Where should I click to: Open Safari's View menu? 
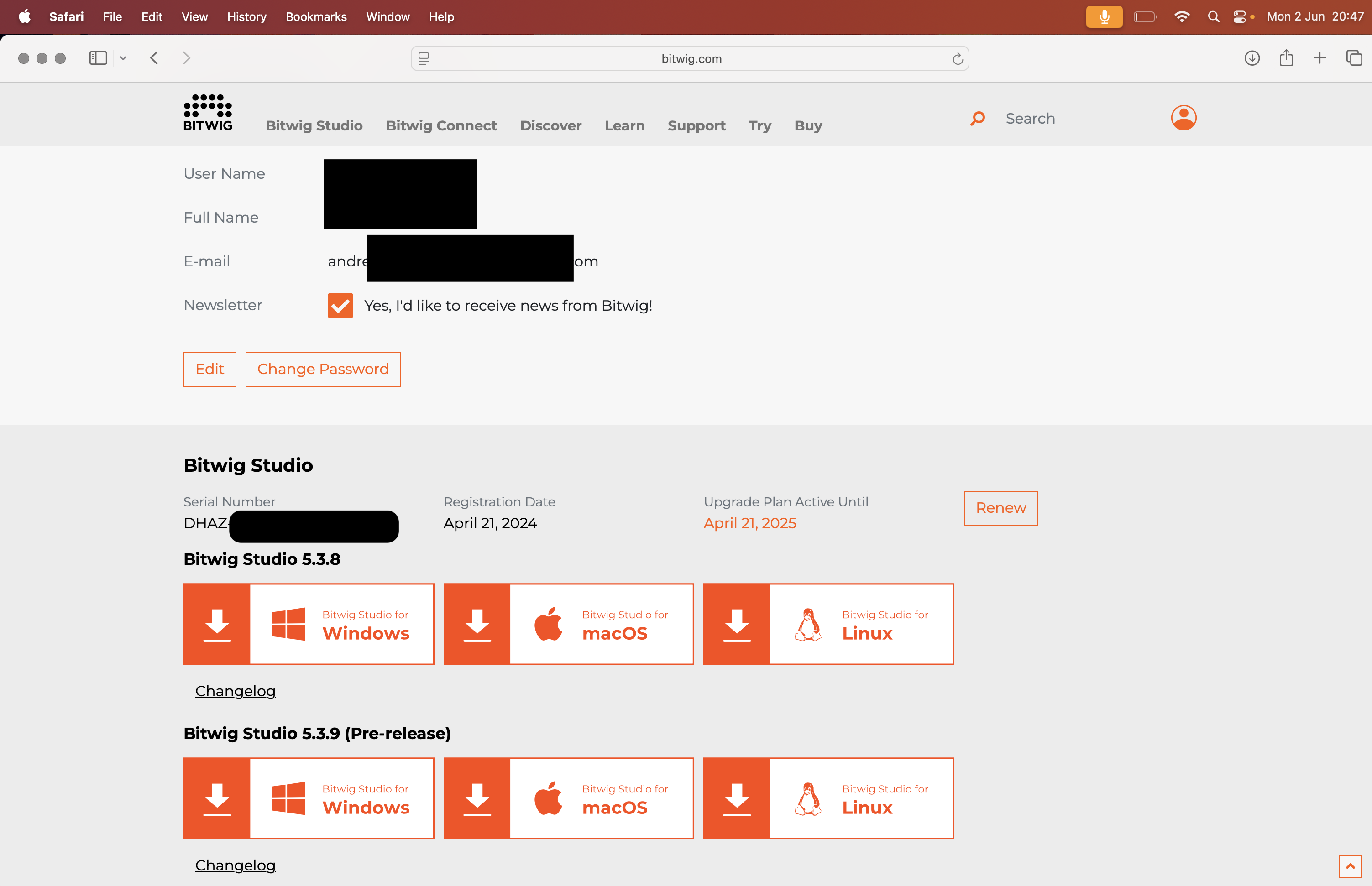coord(194,17)
